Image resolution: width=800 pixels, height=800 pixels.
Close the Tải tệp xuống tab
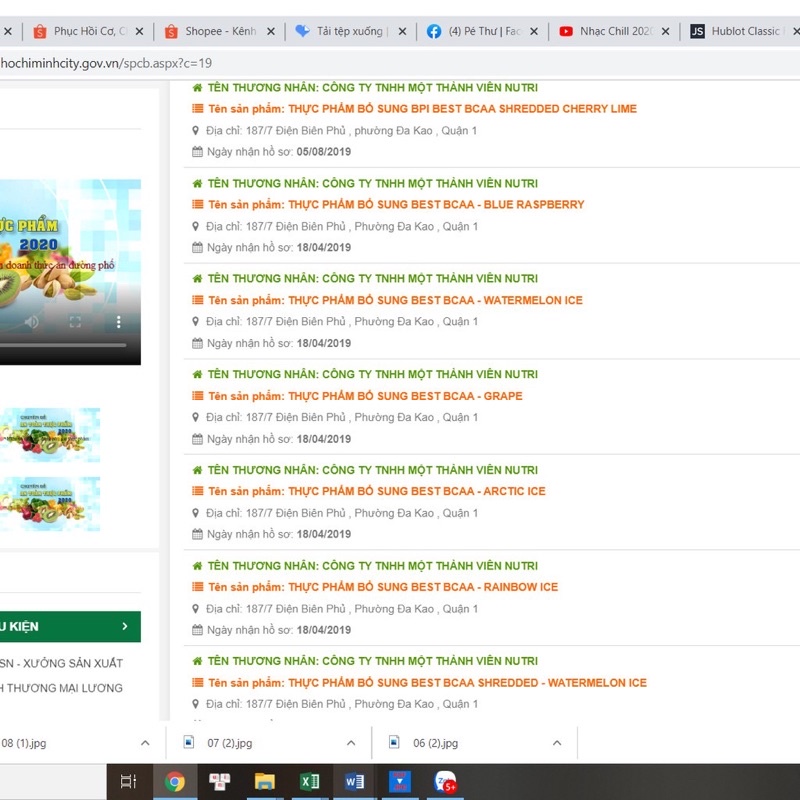pos(402,32)
